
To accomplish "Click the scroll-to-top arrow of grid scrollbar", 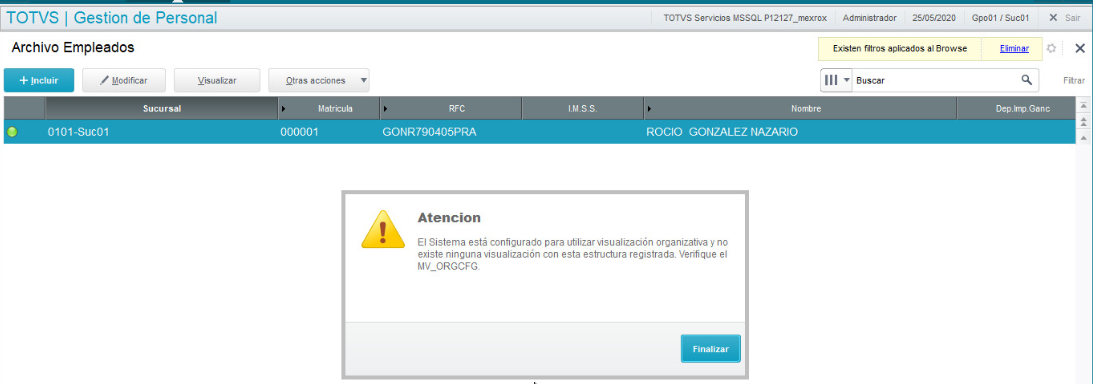I will (x=1083, y=106).
